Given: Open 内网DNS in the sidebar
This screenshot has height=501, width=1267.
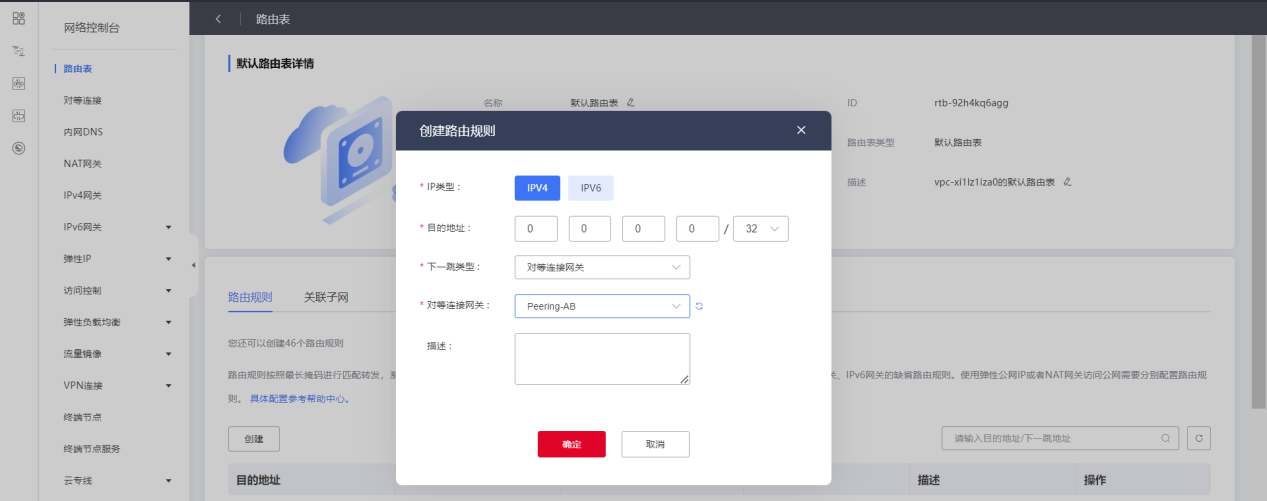Looking at the screenshot, I should 82,132.
